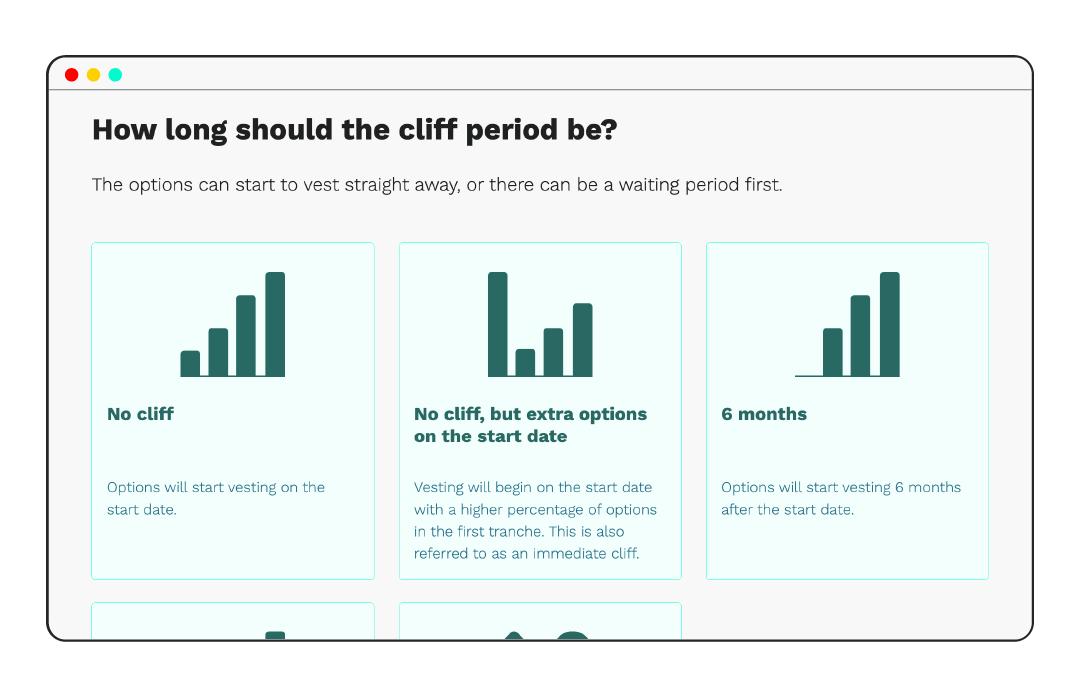Click the flat baseline segment in the 6 months chart

(809, 375)
